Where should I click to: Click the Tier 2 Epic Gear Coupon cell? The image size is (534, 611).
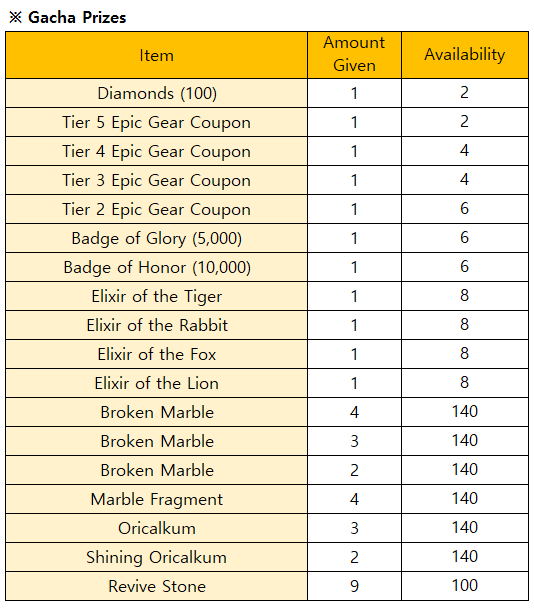tap(156, 209)
